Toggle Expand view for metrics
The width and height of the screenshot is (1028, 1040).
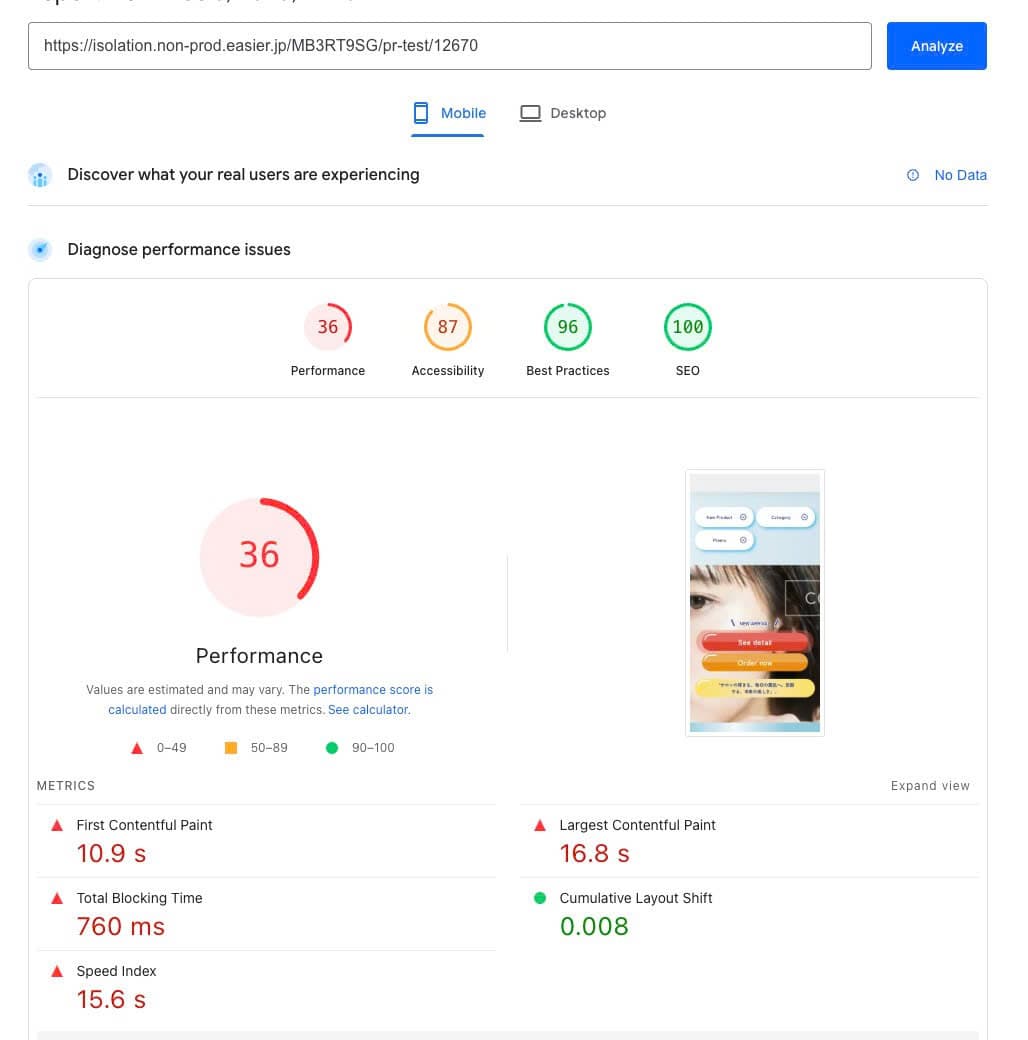coord(930,786)
